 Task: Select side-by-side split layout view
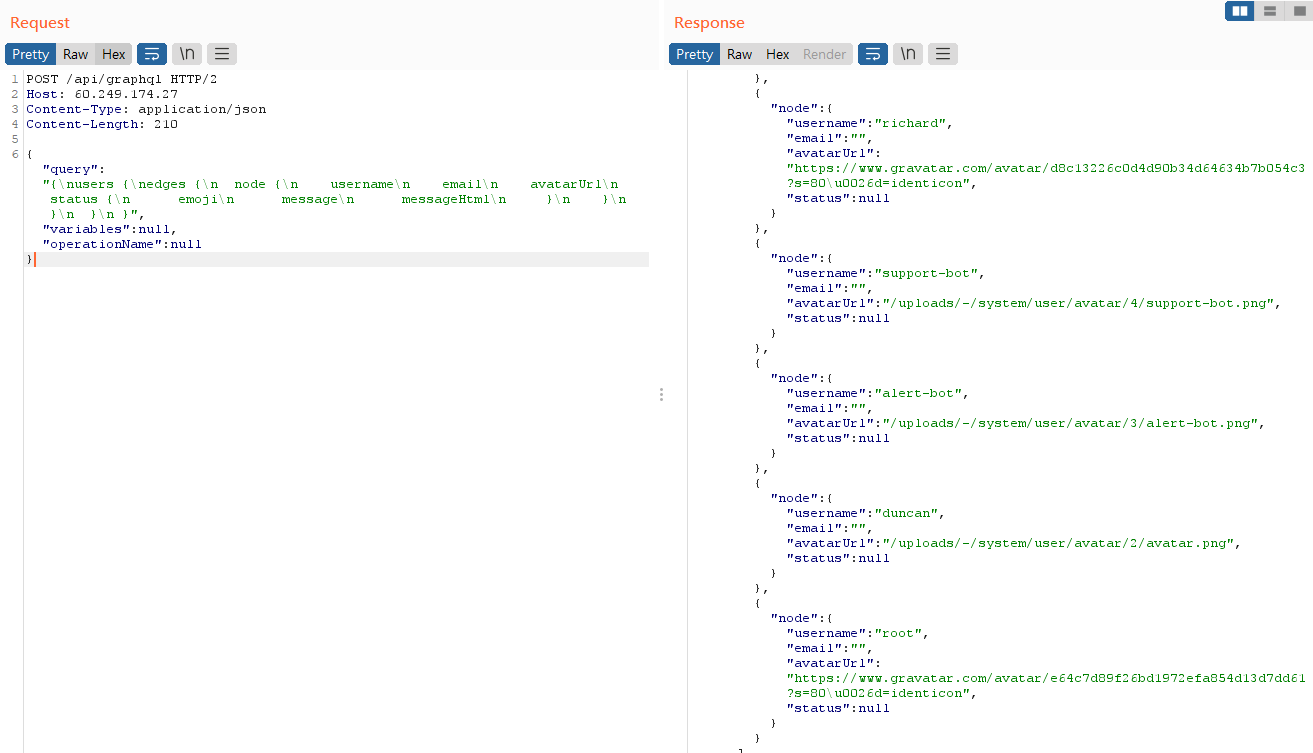1240,11
